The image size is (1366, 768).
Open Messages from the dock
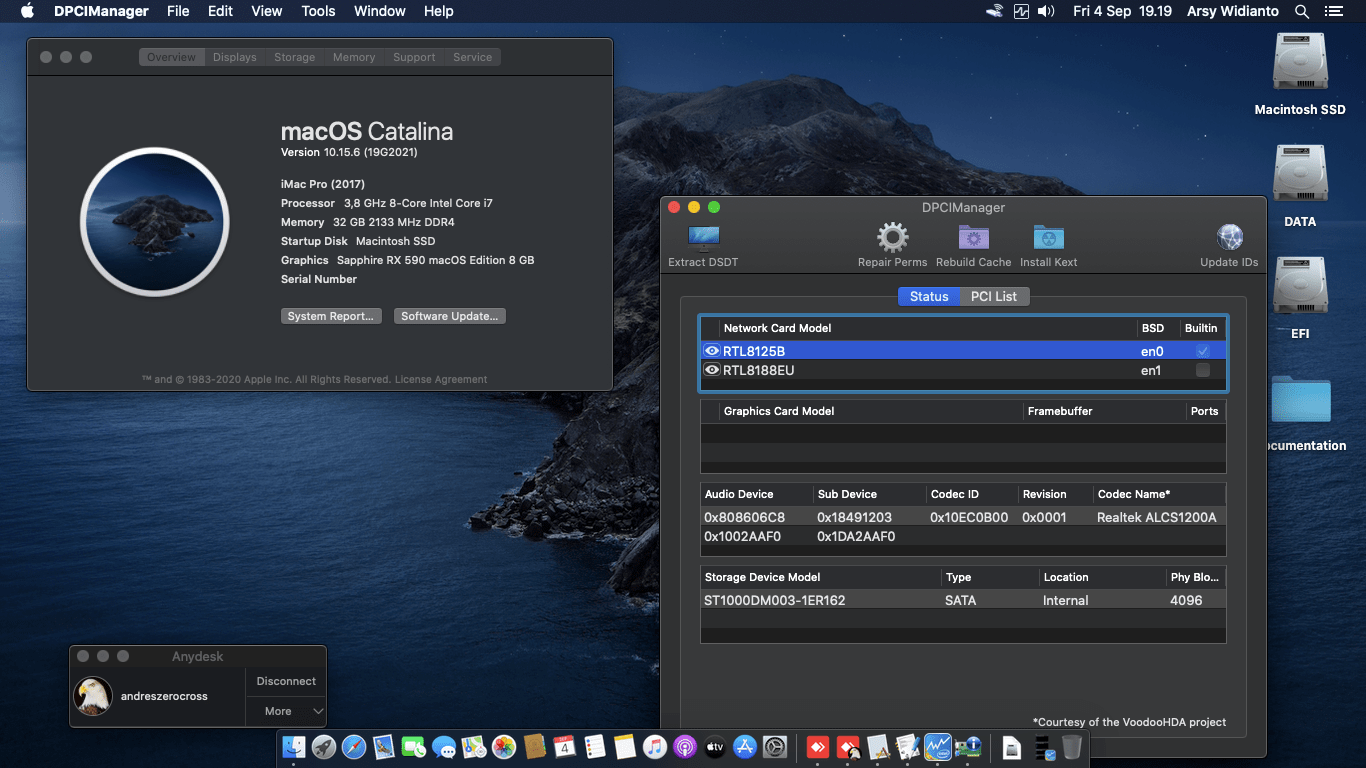coord(444,747)
